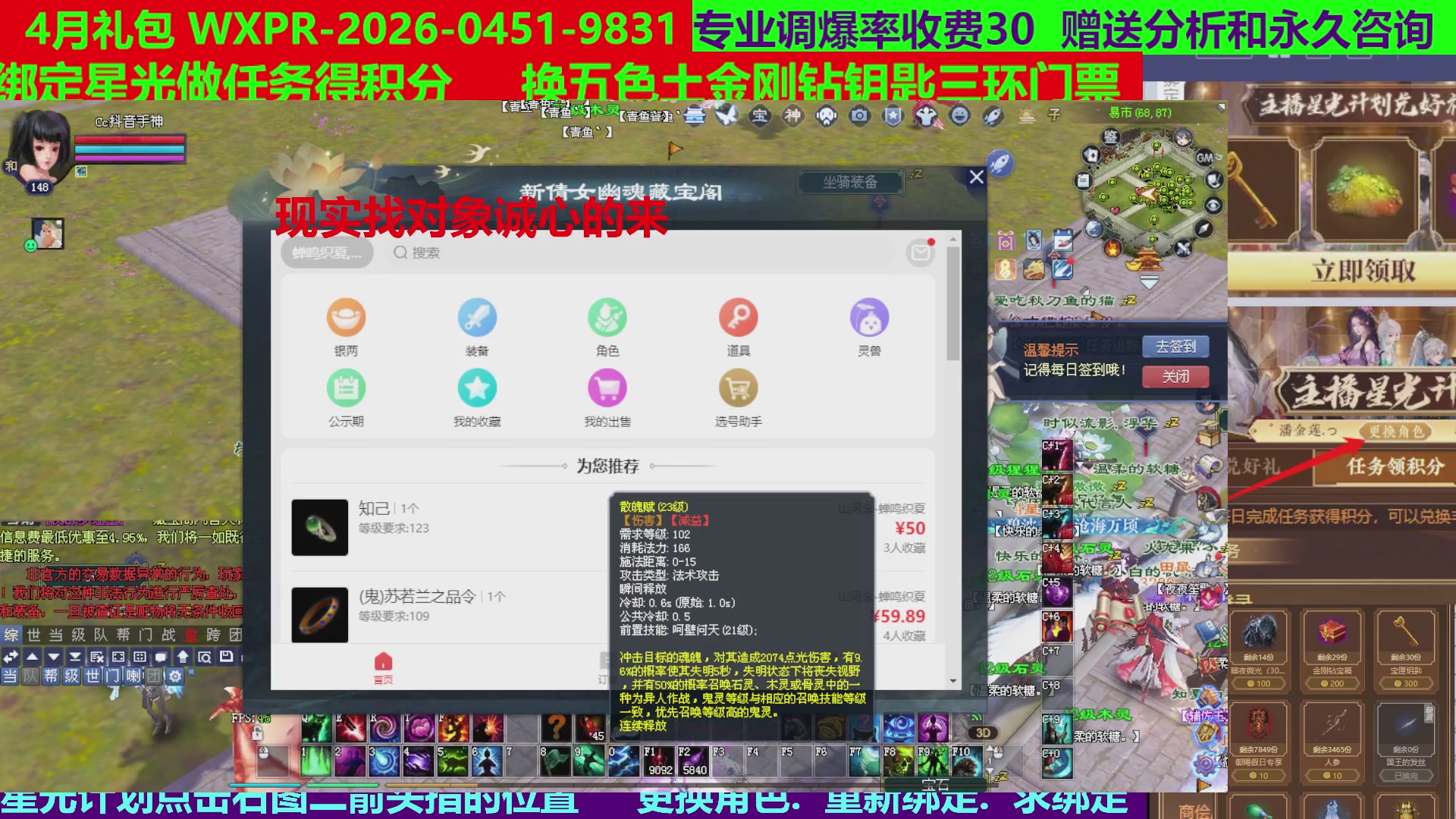This screenshot has height=819, width=1456.
Task: Toggle the 3D view button on skill bar
Action: [x=983, y=733]
